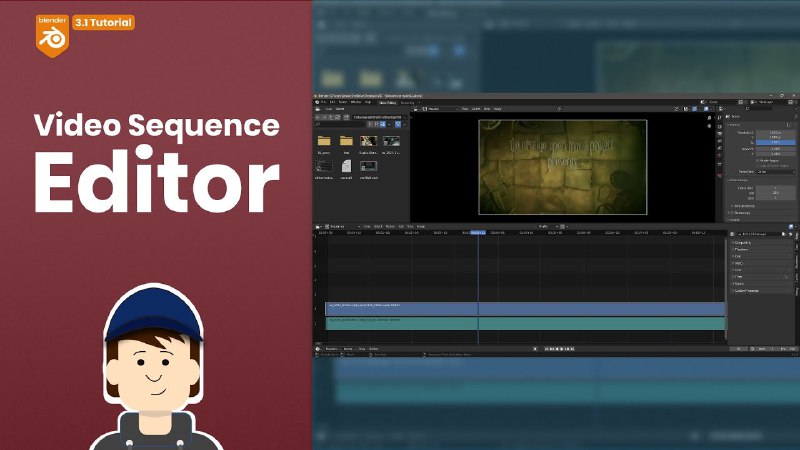
Task: Select teal audio strip in sequencer
Action: point(525,323)
